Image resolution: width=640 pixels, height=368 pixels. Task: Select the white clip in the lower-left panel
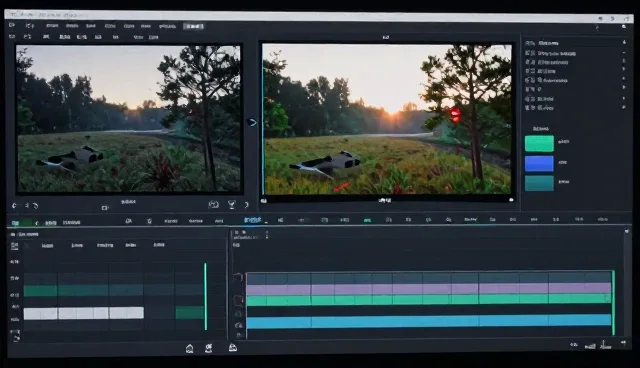84,313
